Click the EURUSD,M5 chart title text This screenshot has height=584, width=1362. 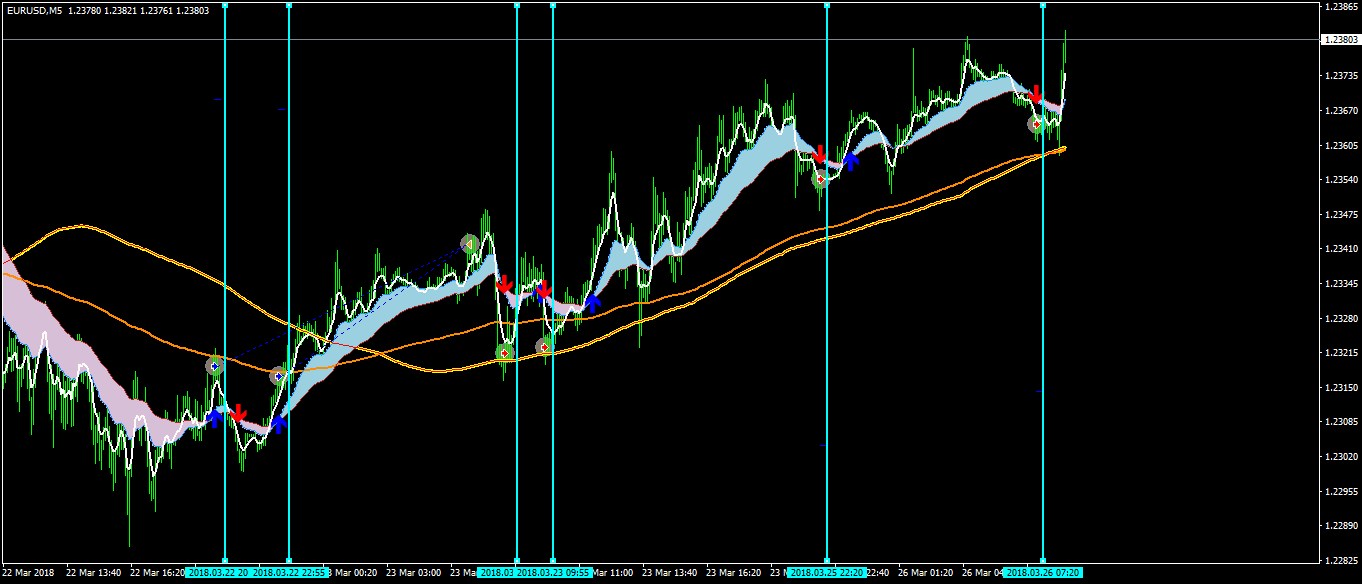(35, 10)
